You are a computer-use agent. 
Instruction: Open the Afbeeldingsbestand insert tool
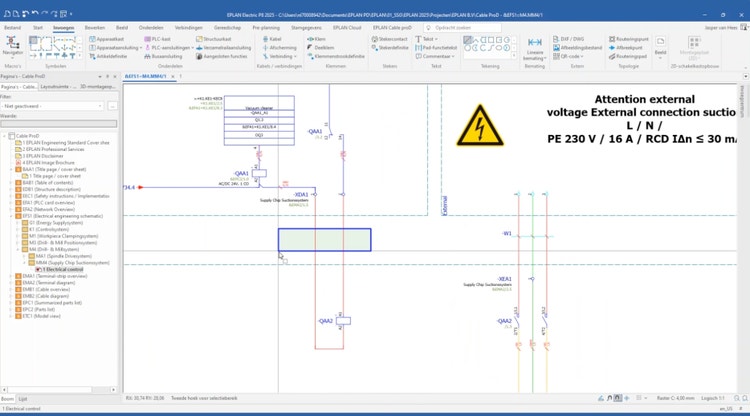point(579,48)
